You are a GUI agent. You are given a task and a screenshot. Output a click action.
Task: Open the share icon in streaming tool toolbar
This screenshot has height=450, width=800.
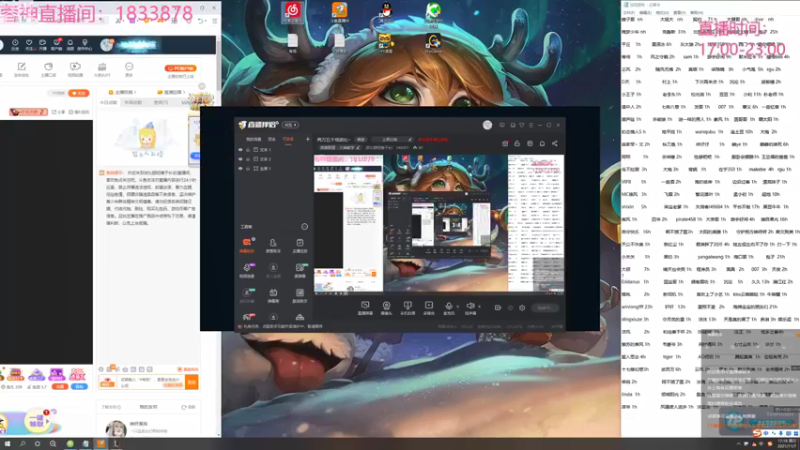[555, 144]
